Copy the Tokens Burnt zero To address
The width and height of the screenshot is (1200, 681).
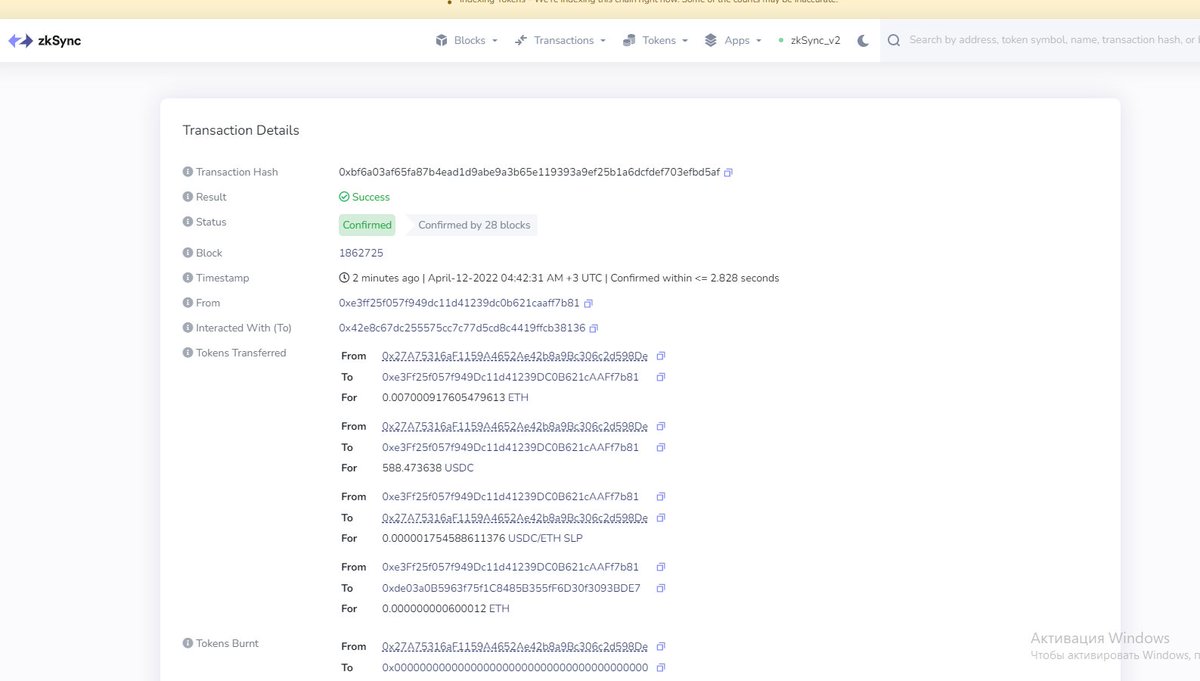coord(660,667)
